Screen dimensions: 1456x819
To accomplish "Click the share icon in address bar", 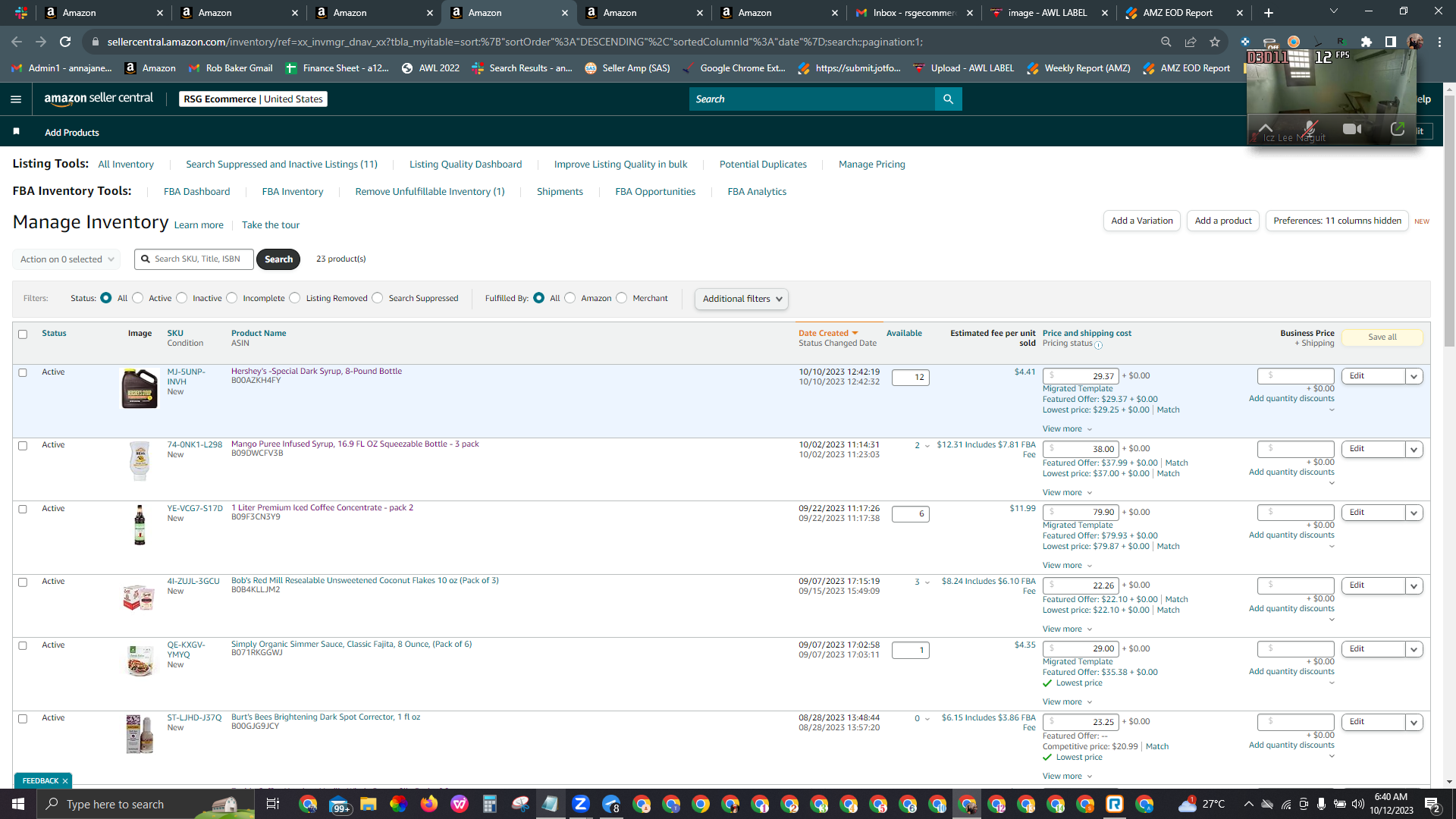I will point(1191,42).
